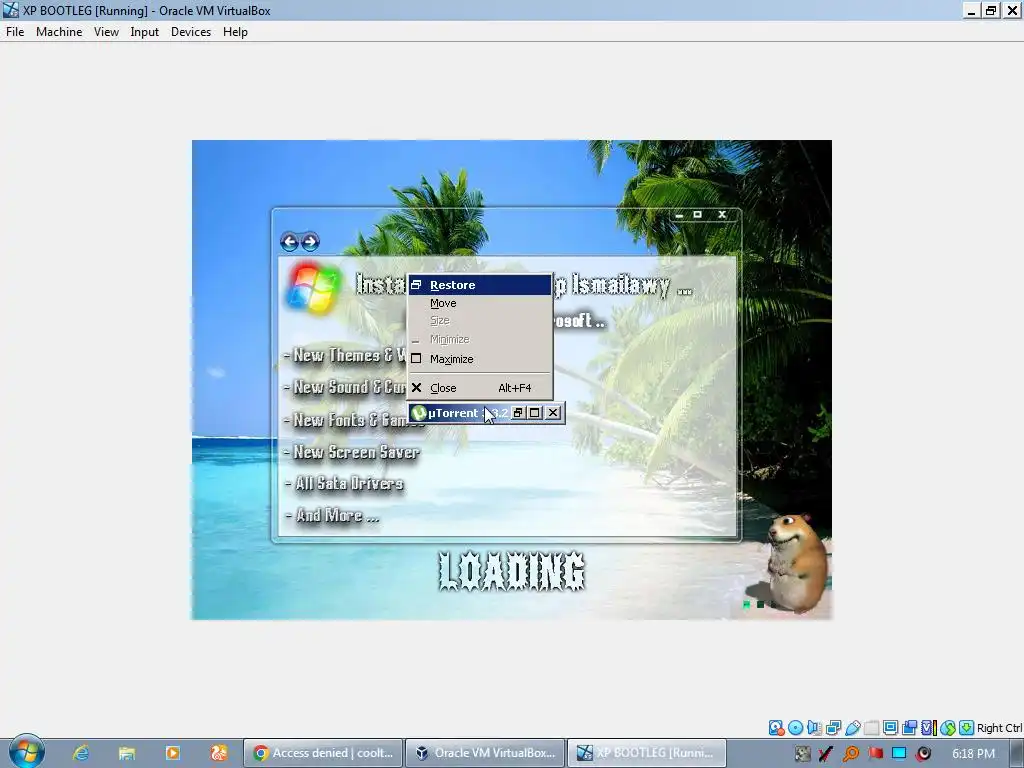Choose Move in the context menu
Image resolution: width=1024 pixels, height=768 pixels.
(x=480, y=303)
